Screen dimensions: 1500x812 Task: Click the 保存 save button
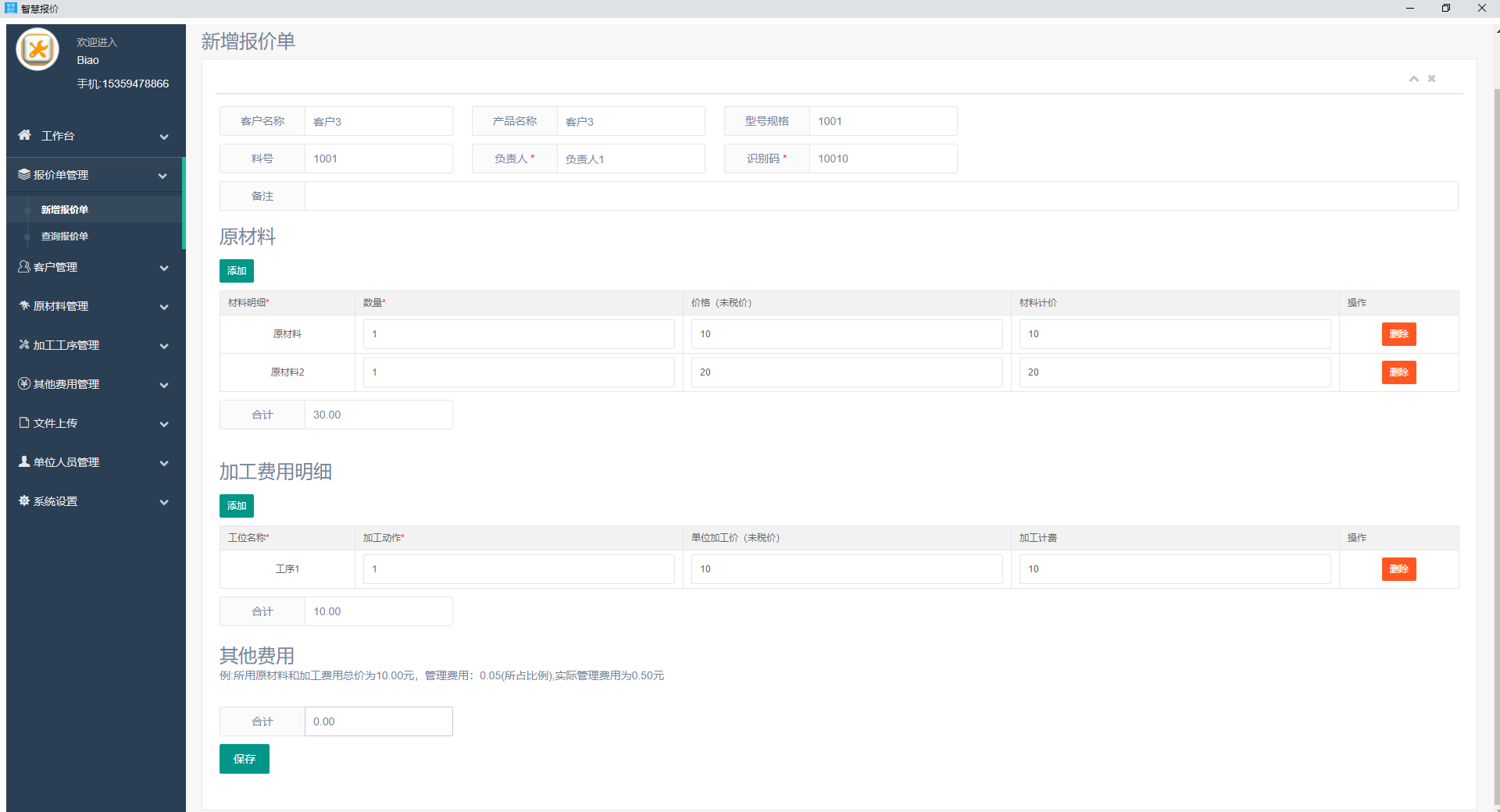pyautogui.click(x=244, y=758)
